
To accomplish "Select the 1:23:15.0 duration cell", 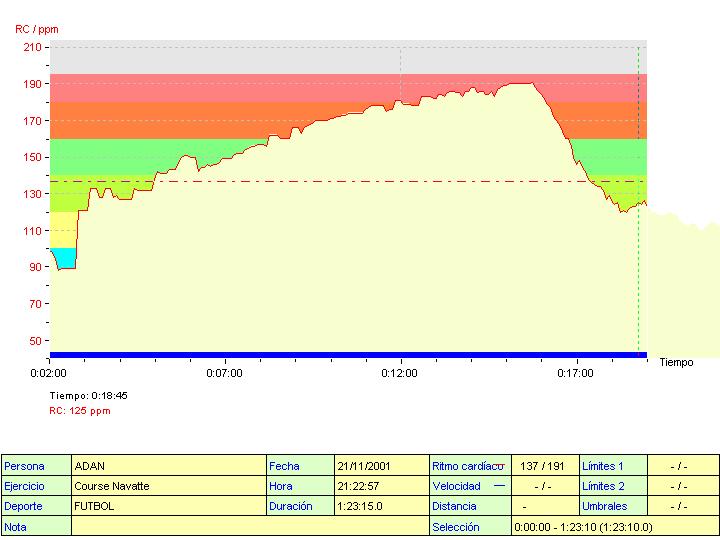I will coord(382,506).
